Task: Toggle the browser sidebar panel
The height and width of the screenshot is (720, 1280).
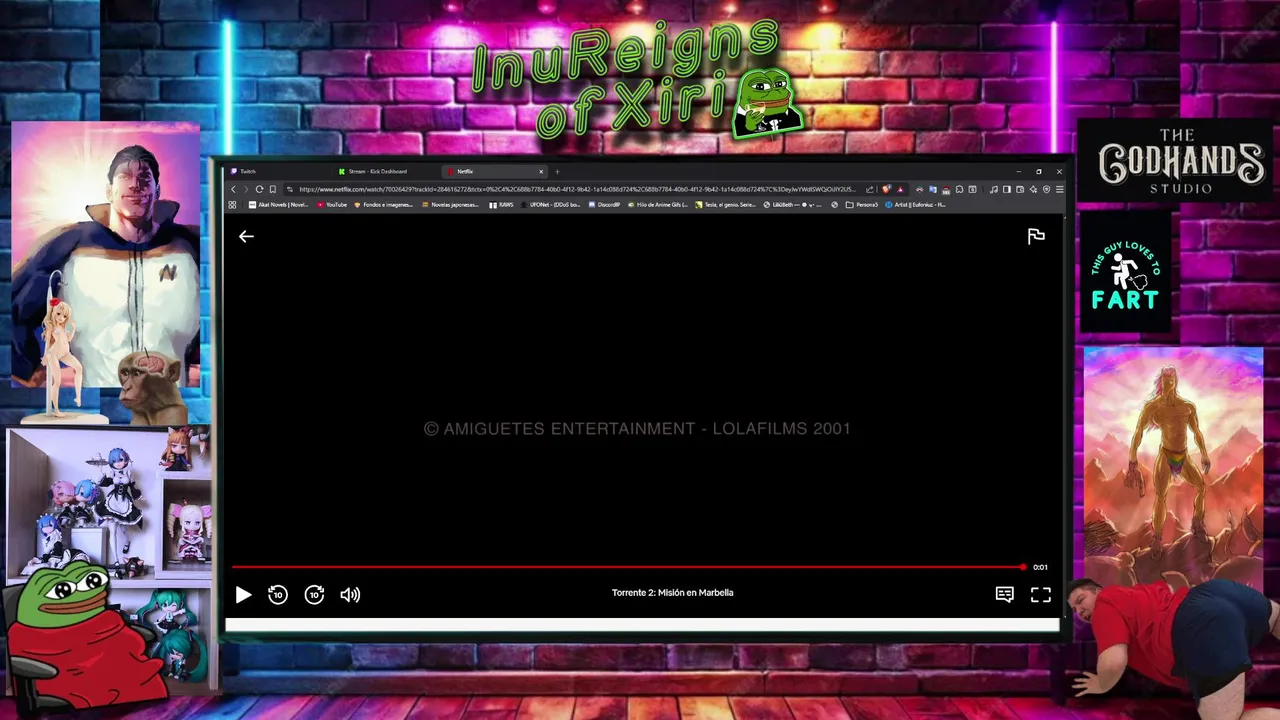Action: click(x=1007, y=189)
